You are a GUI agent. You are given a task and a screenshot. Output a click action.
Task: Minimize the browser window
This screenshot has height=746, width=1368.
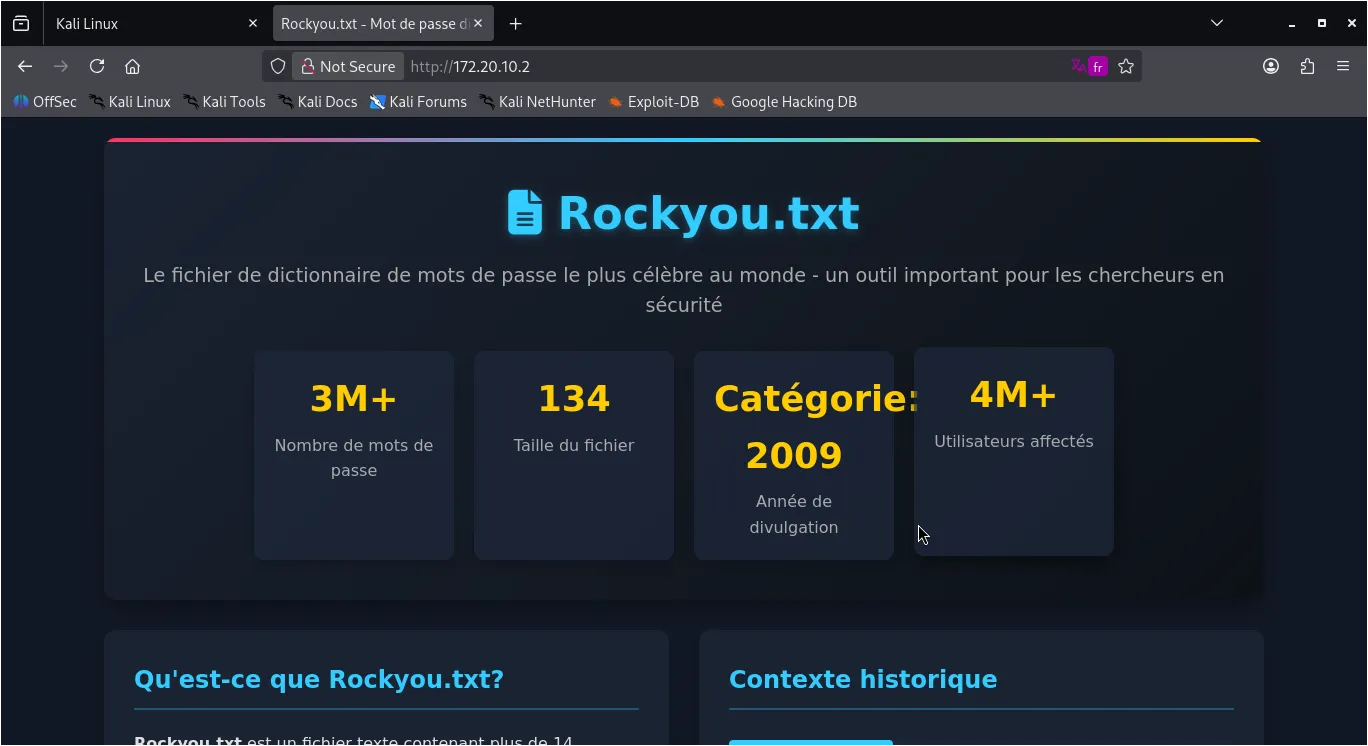pos(1293,23)
